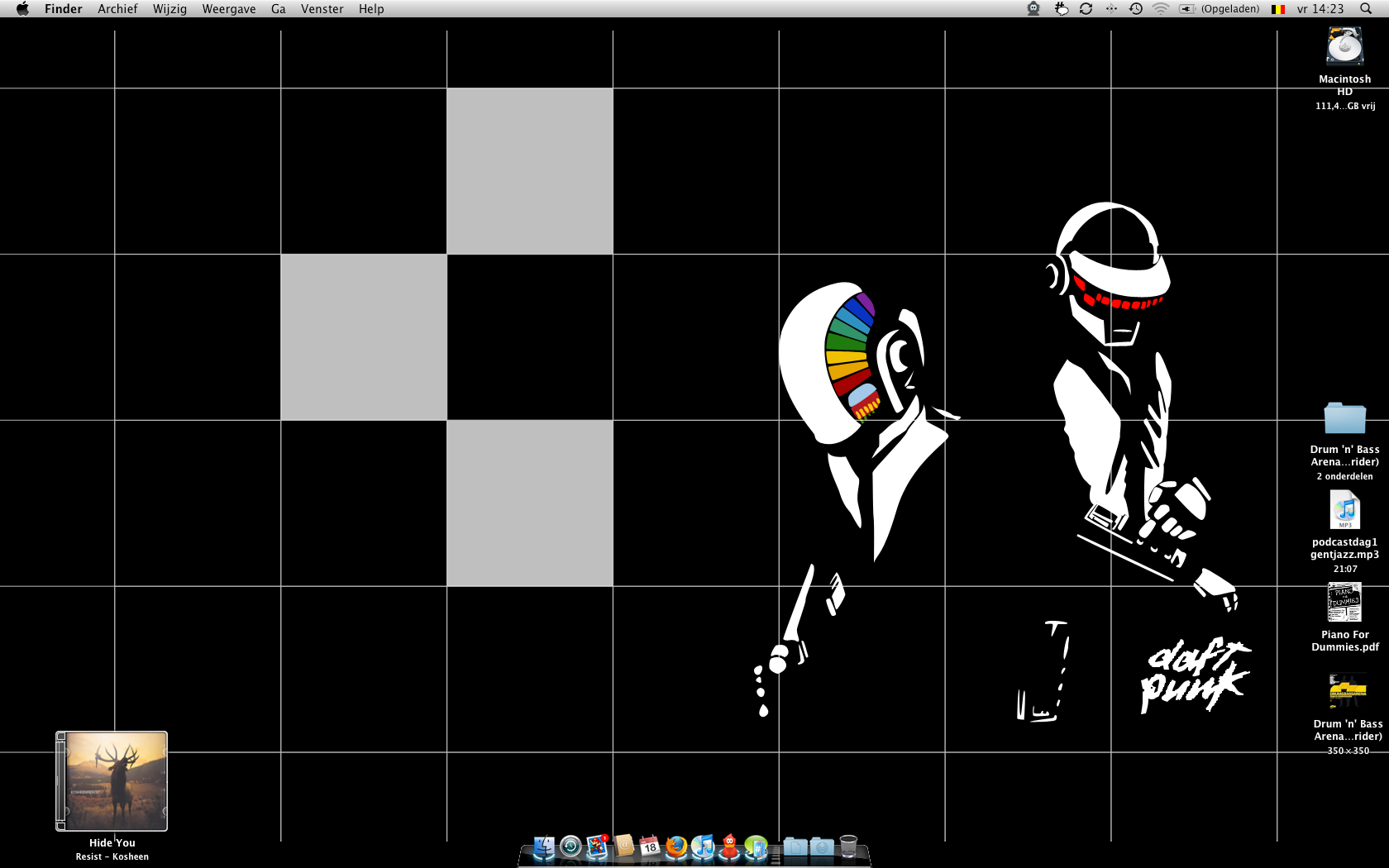1389x868 pixels.
Task: Open the Time Machine menu bar icon
Action: tap(1136, 9)
